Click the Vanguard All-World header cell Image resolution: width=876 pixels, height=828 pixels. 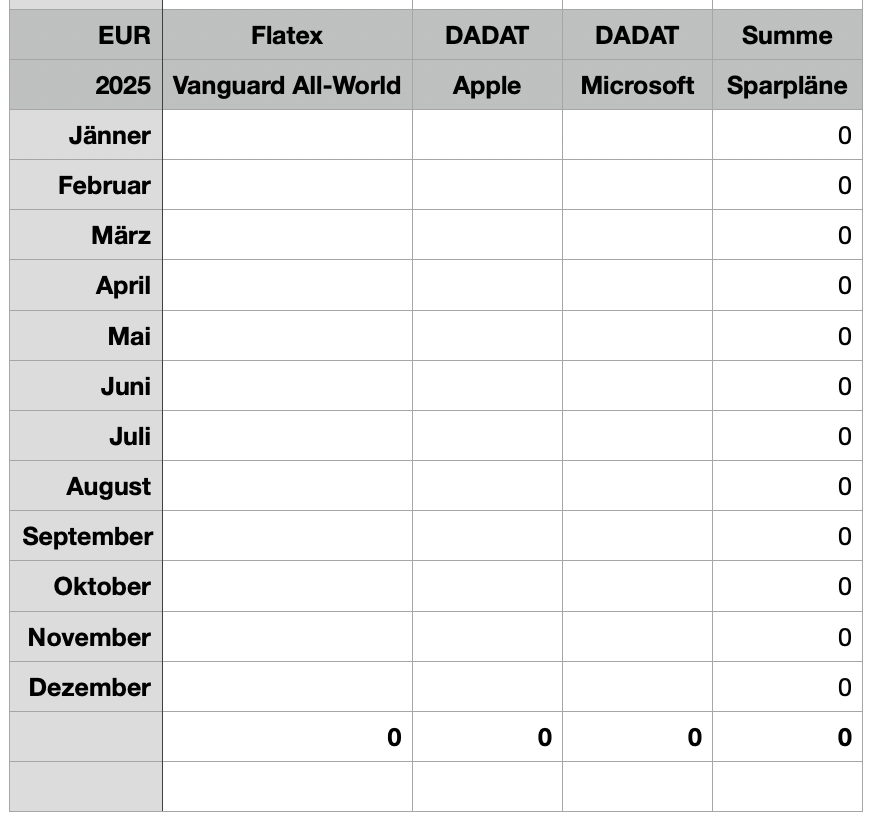[x=287, y=86]
